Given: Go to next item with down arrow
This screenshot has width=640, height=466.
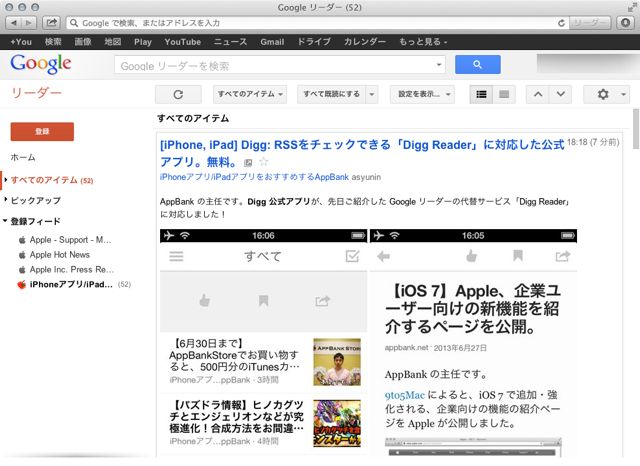Looking at the screenshot, I should coord(560,94).
